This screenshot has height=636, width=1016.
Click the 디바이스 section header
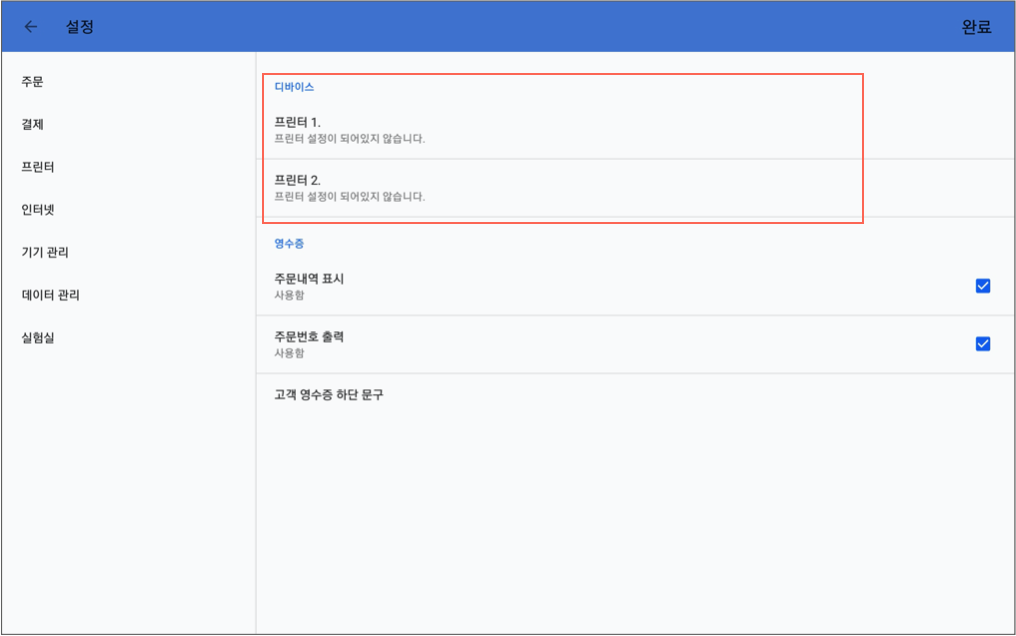294,87
